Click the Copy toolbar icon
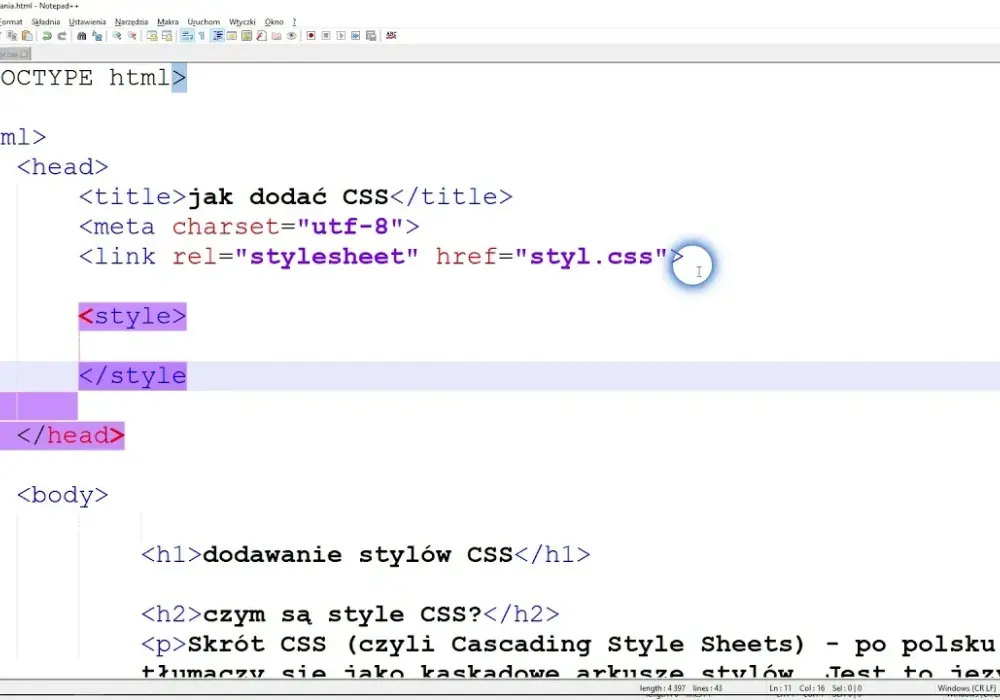 [12, 36]
